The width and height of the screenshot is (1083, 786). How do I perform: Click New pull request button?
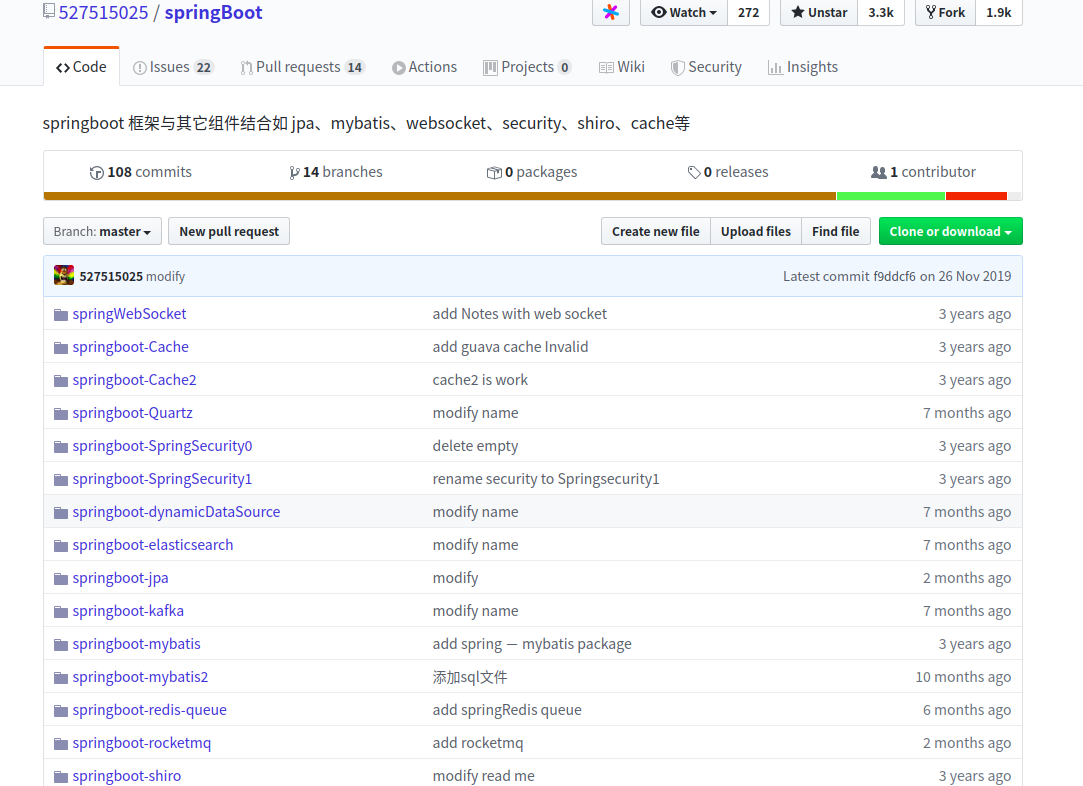tap(229, 231)
